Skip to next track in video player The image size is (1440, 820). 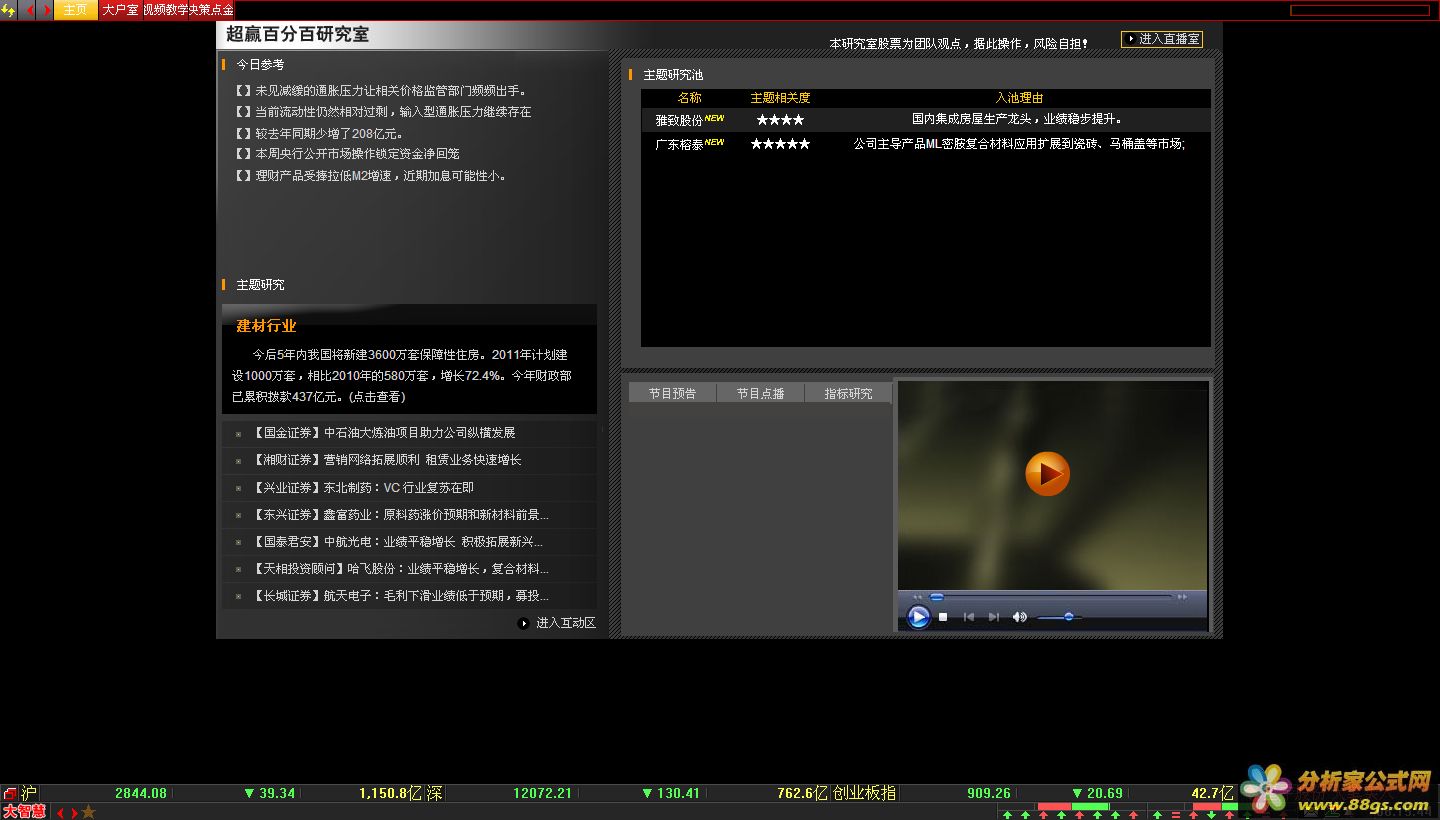pyautogui.click(x=993, y=617)
